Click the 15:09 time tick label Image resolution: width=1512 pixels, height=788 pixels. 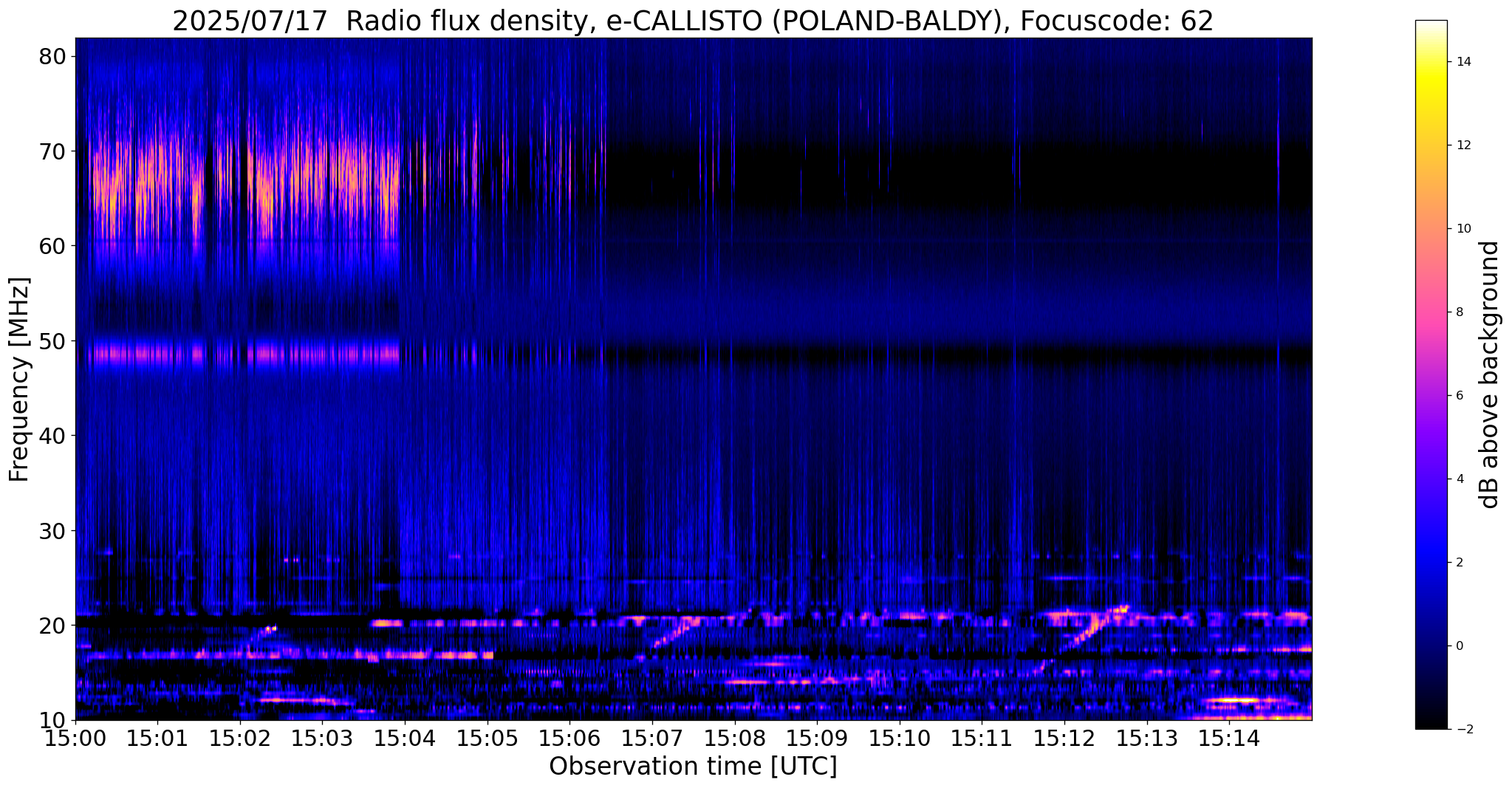click(x=817, y=739)
